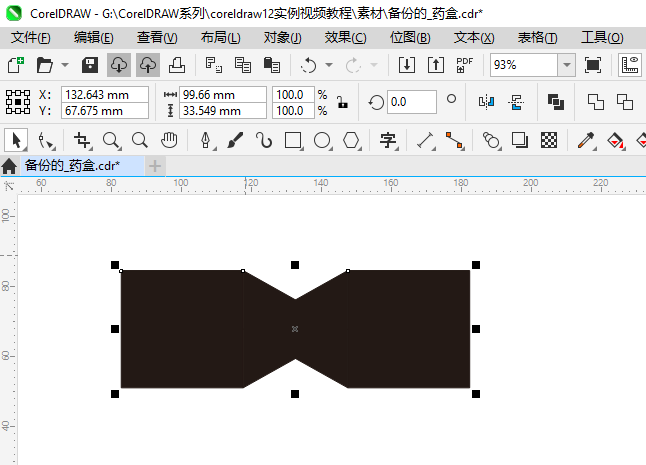Click the width field 99.66 mm

click(x=223, y=95)
